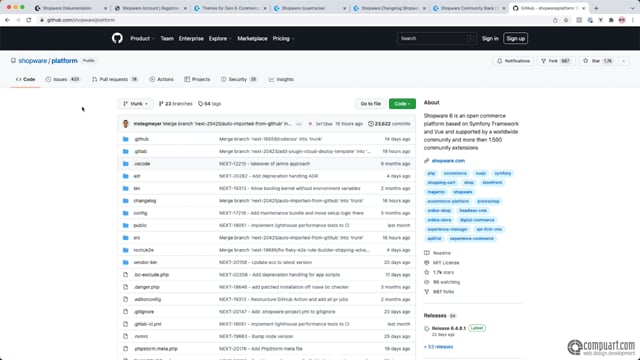Image resolution: width=640 pixels, height=360 pixels.
Task: Click the Sign in link
Action: pos(490,38)
